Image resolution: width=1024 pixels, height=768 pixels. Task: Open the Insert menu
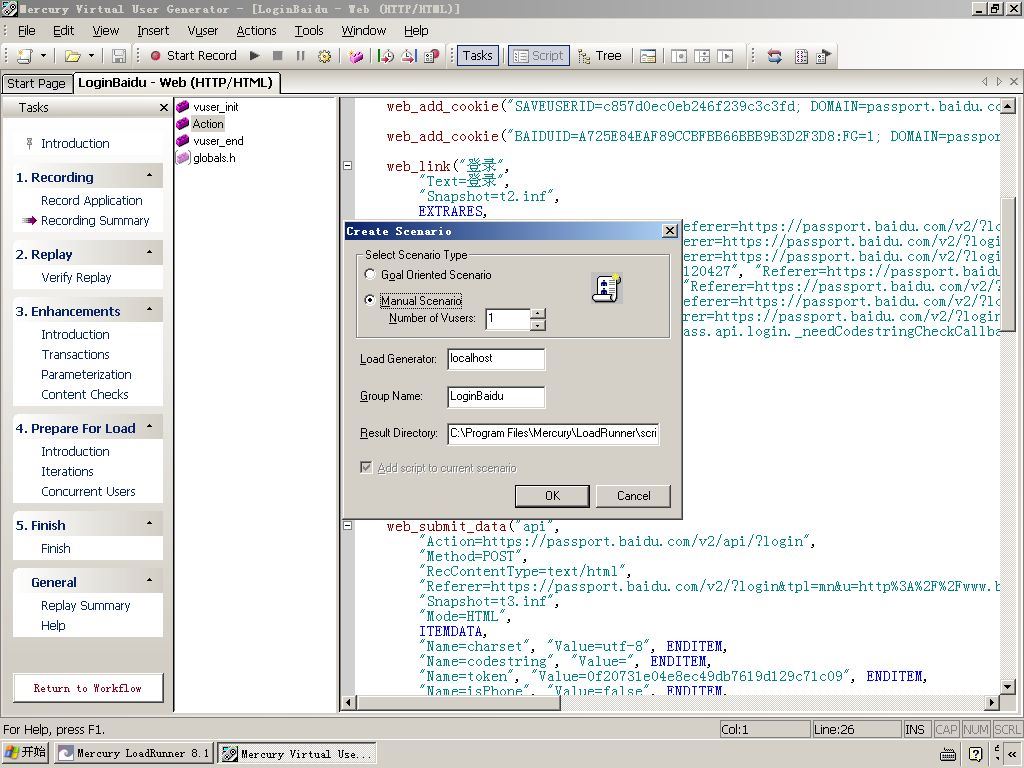153,31
